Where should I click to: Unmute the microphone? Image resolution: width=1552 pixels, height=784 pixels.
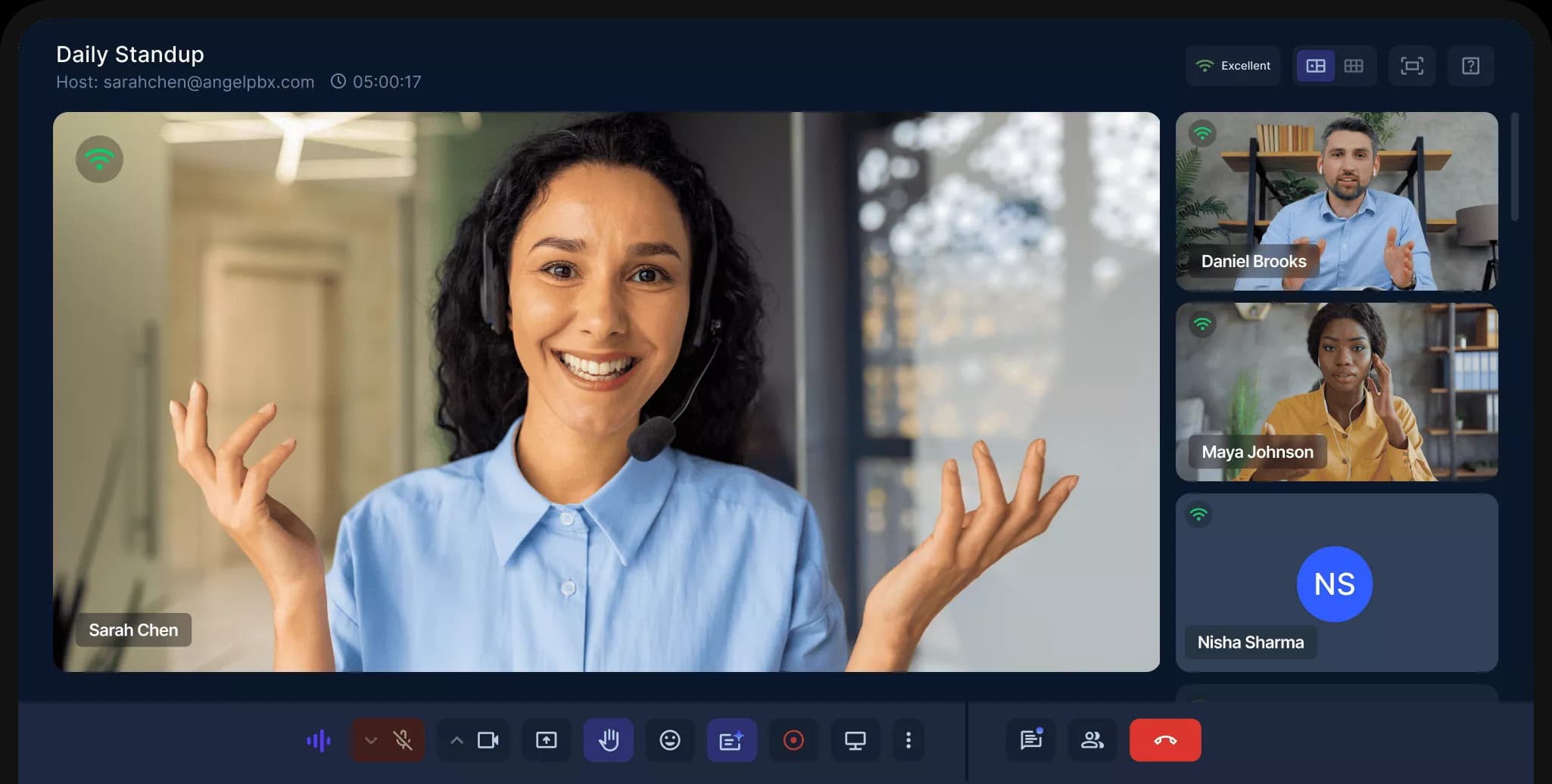click(403, 740)
